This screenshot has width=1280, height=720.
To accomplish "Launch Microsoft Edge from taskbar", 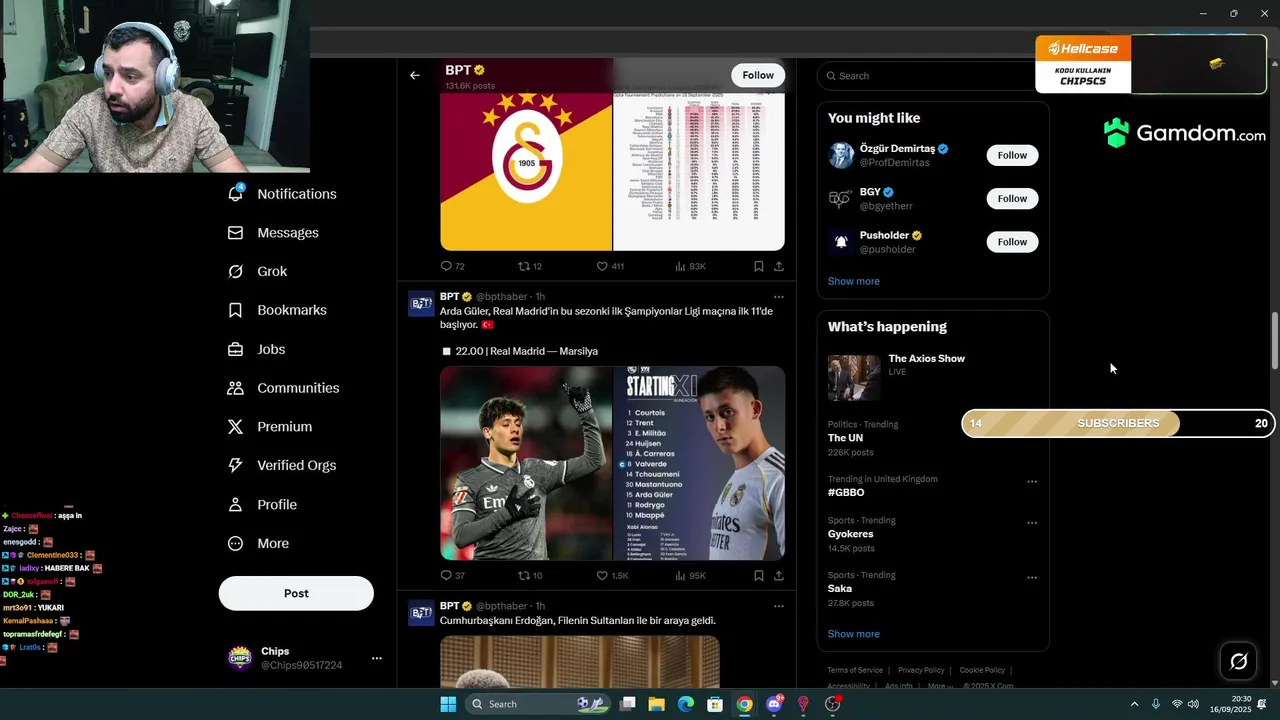I will tap(686, 704).
